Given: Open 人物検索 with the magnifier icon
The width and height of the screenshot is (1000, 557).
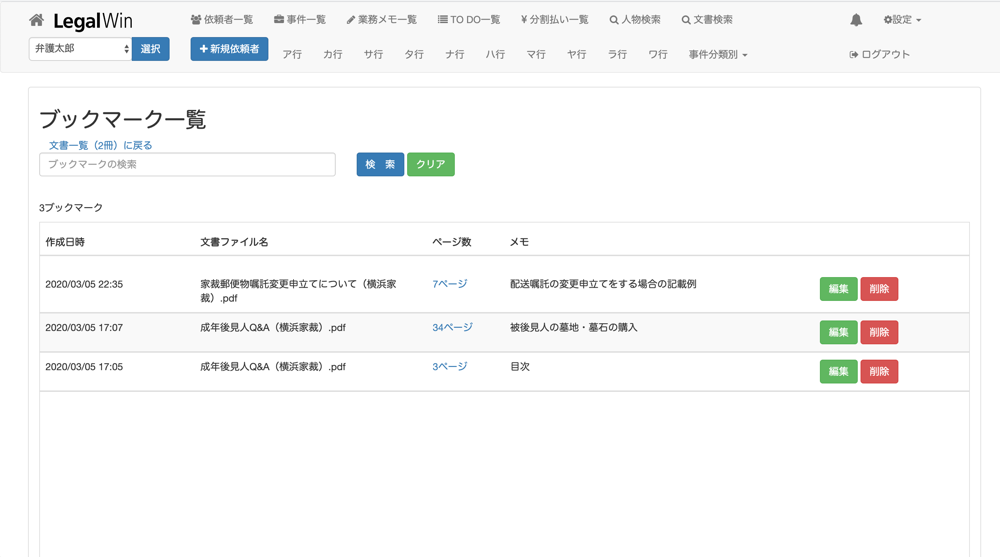Looking at the screenshot, I should pos(635,20).
